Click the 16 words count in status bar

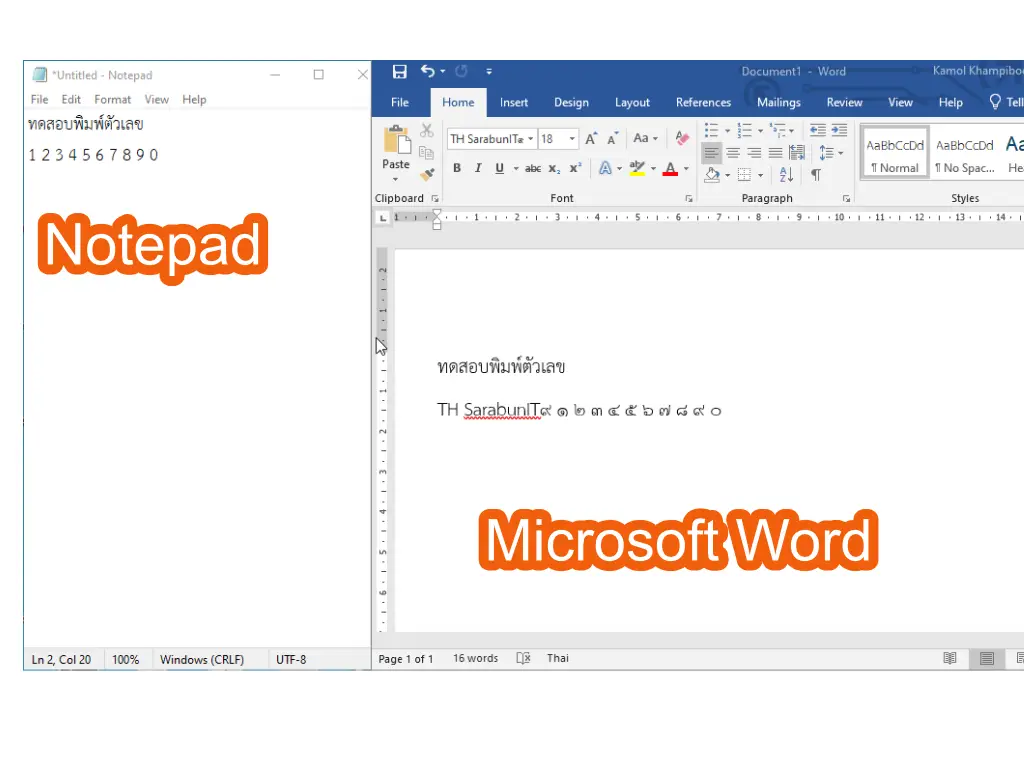click(x=475, y=658)
